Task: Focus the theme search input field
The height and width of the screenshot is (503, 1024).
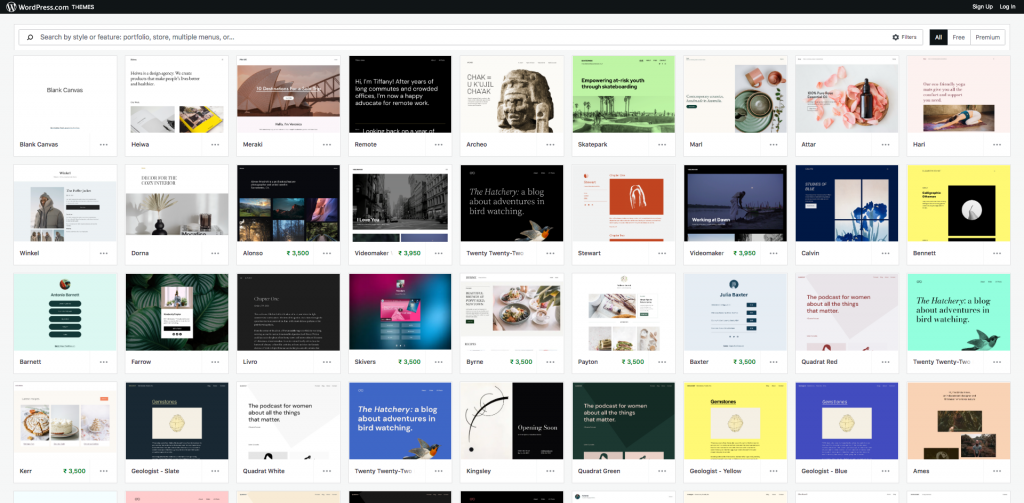Action: (460, 37)
